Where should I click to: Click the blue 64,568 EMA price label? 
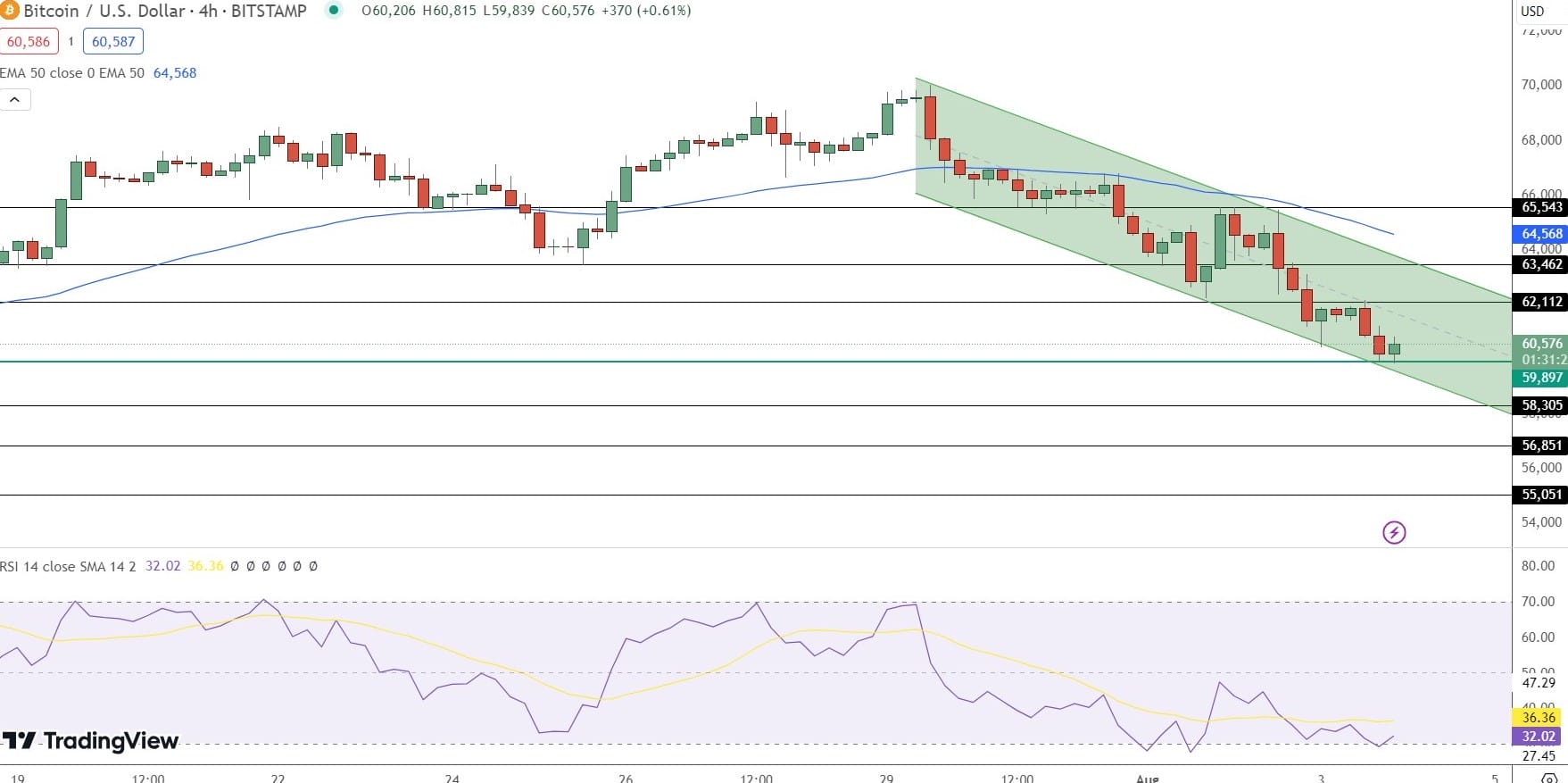click(x=1540, y=234)
